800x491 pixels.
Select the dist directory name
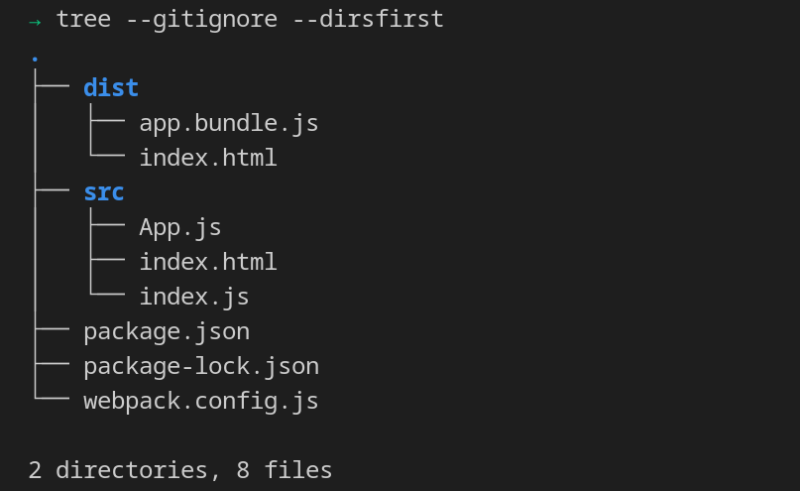111,88
